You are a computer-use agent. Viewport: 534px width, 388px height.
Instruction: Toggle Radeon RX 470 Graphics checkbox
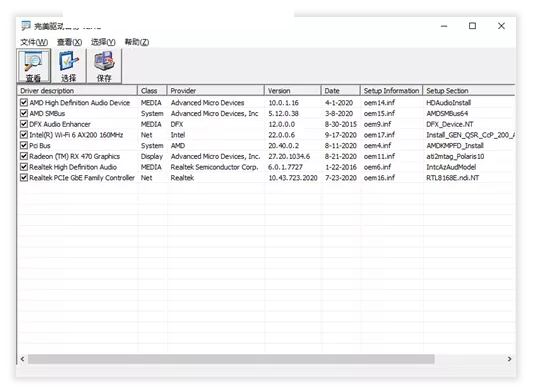click(24, 156)
